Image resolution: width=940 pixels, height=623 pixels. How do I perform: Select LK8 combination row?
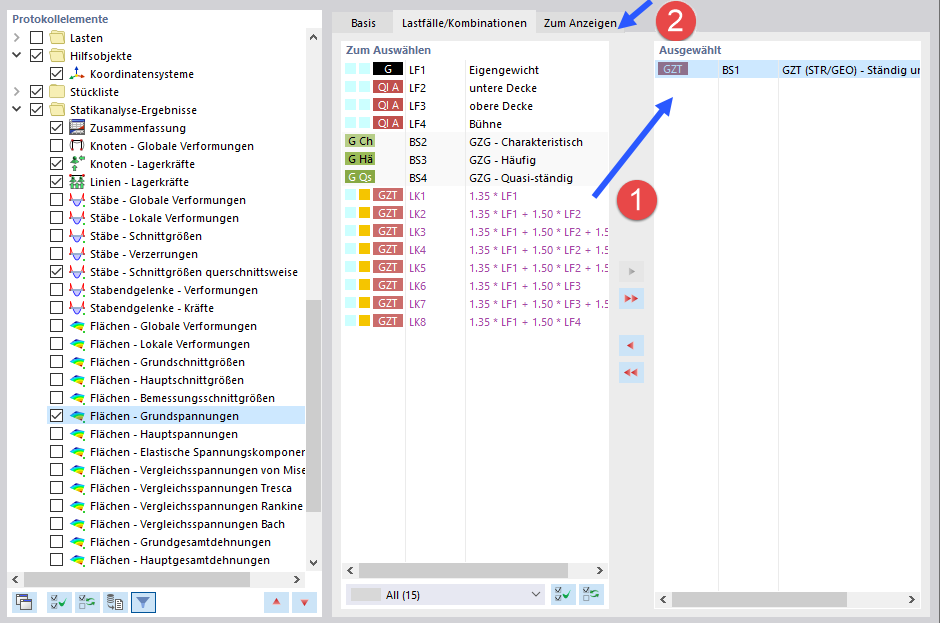[475, 322]
